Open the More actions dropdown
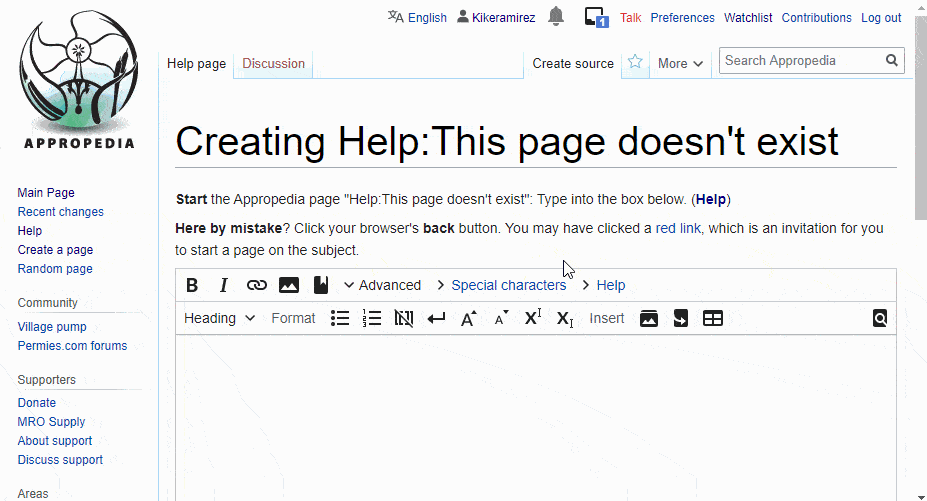 pos(680,63)
